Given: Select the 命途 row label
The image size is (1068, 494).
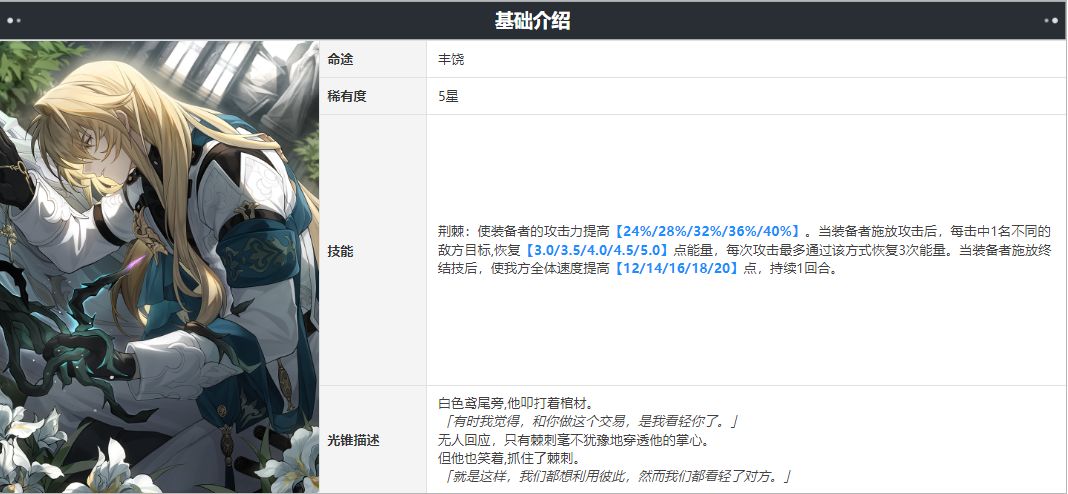Looking at the screenshot, I should (341, 60).
